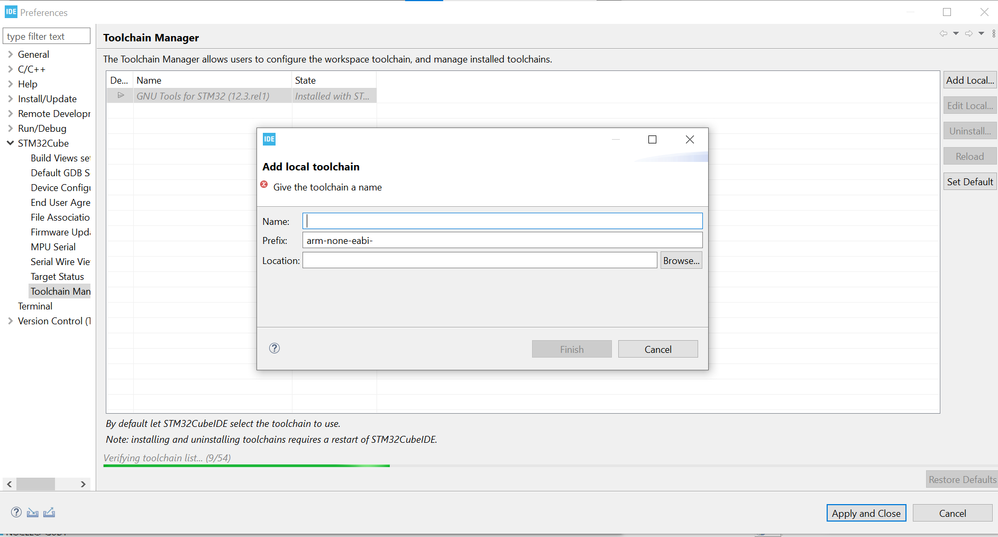Expand the C/C++ tree node
Screen dimensions: 998x537
(x=10, y=69)
